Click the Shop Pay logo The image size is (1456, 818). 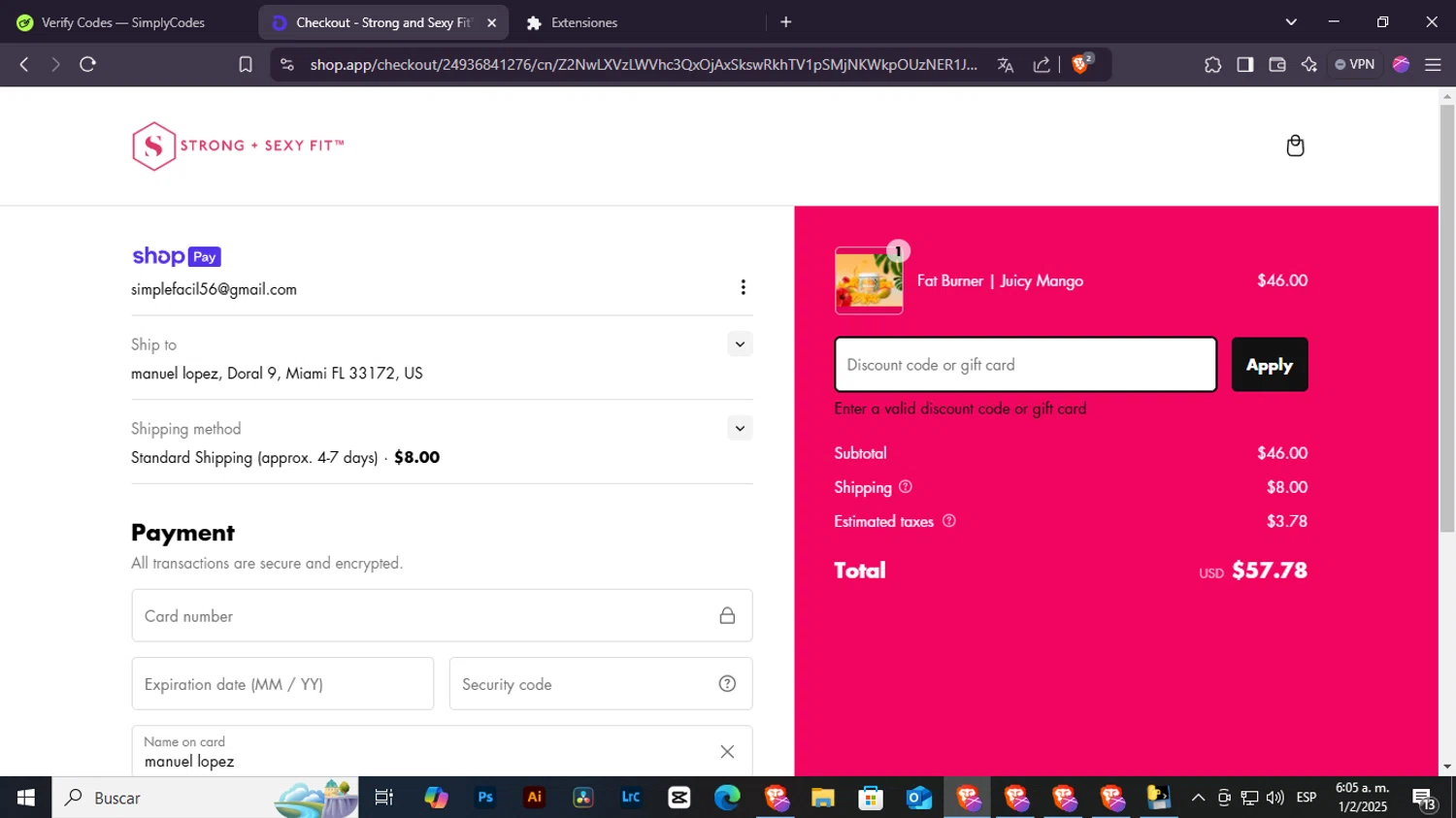[177, 256]
